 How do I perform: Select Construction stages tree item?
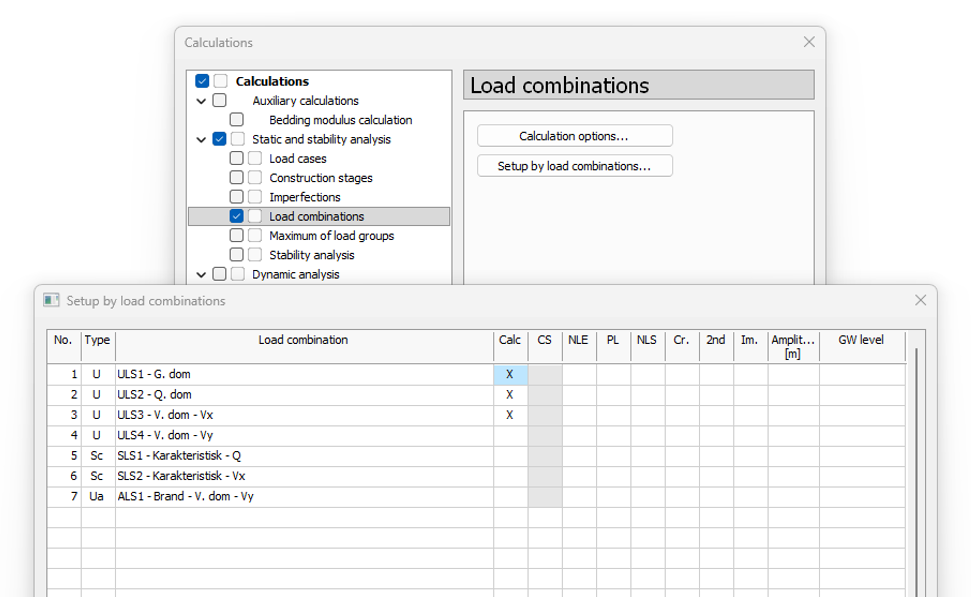[x=321, y=178]
